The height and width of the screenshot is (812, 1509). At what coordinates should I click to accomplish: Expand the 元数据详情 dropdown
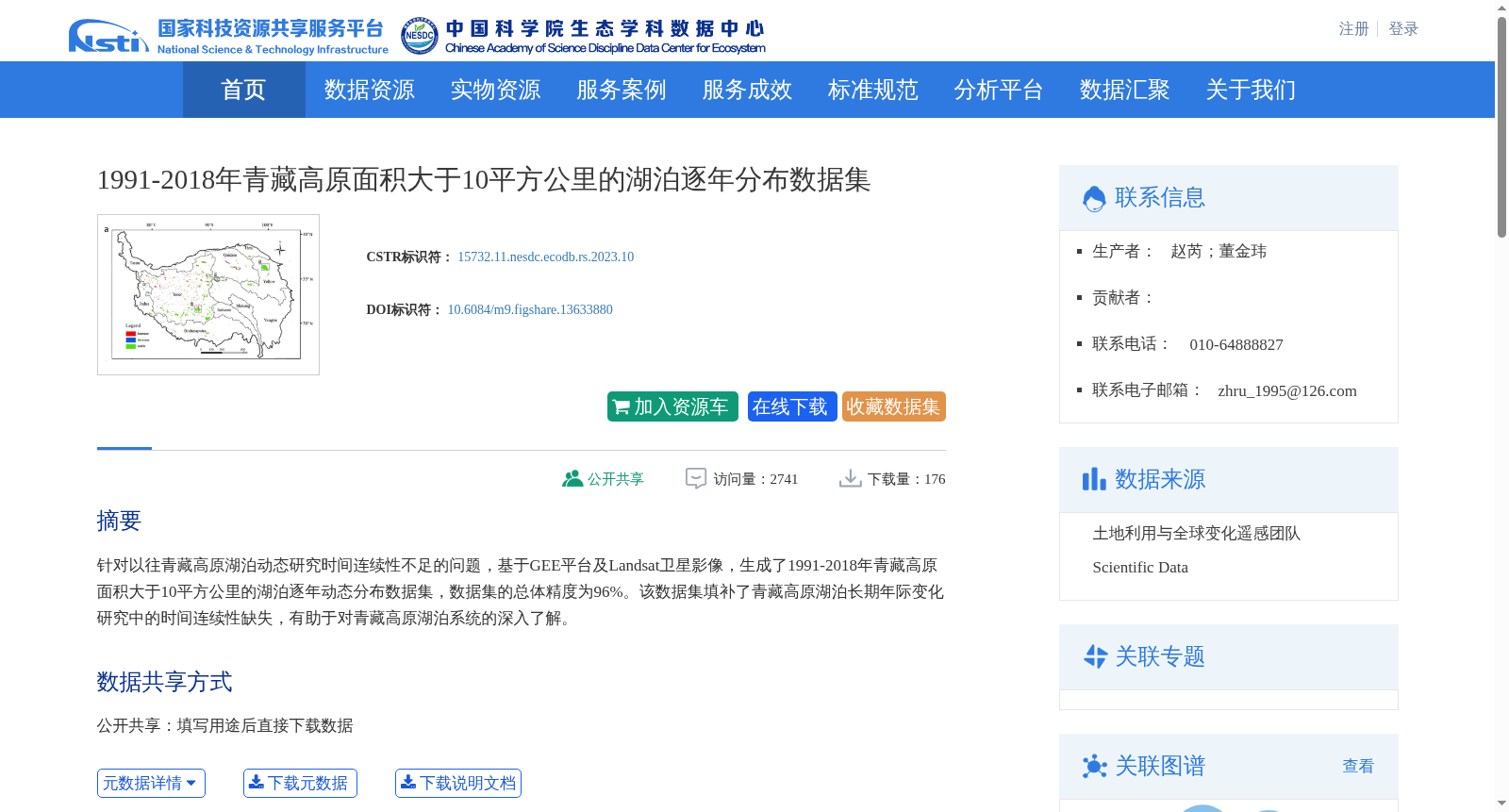(x=151, y=783)
